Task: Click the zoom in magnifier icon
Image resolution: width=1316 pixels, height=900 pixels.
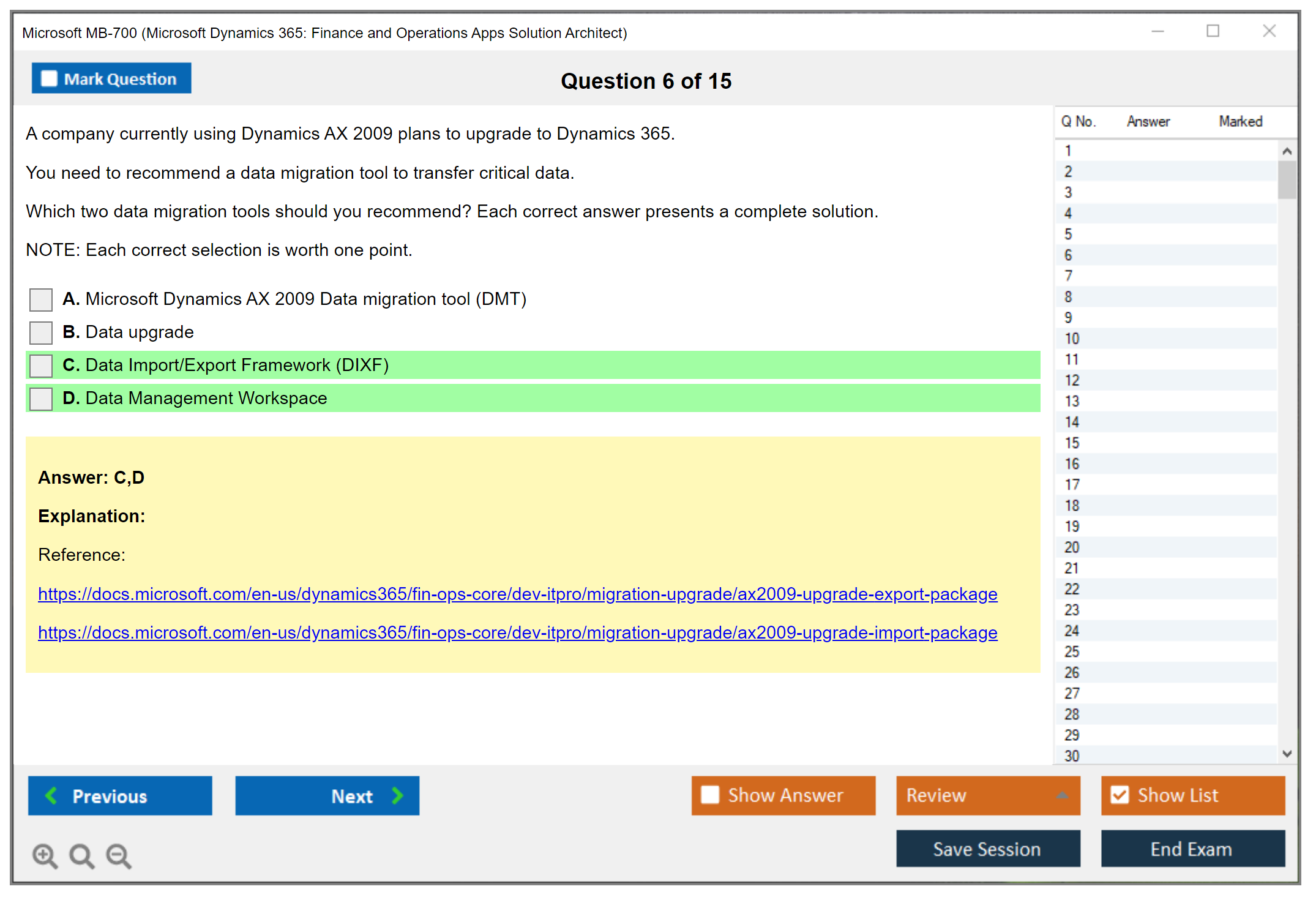Action: [45, 855]
